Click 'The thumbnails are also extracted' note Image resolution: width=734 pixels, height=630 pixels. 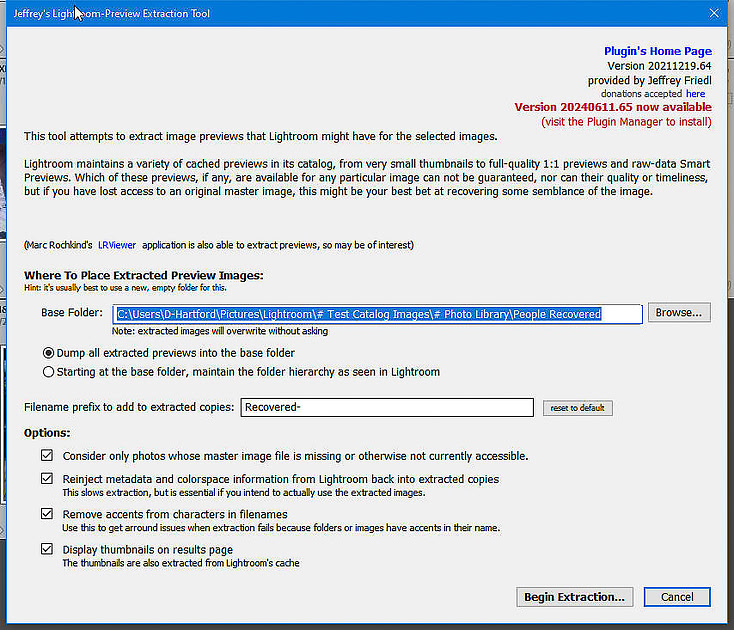[181, 563]
